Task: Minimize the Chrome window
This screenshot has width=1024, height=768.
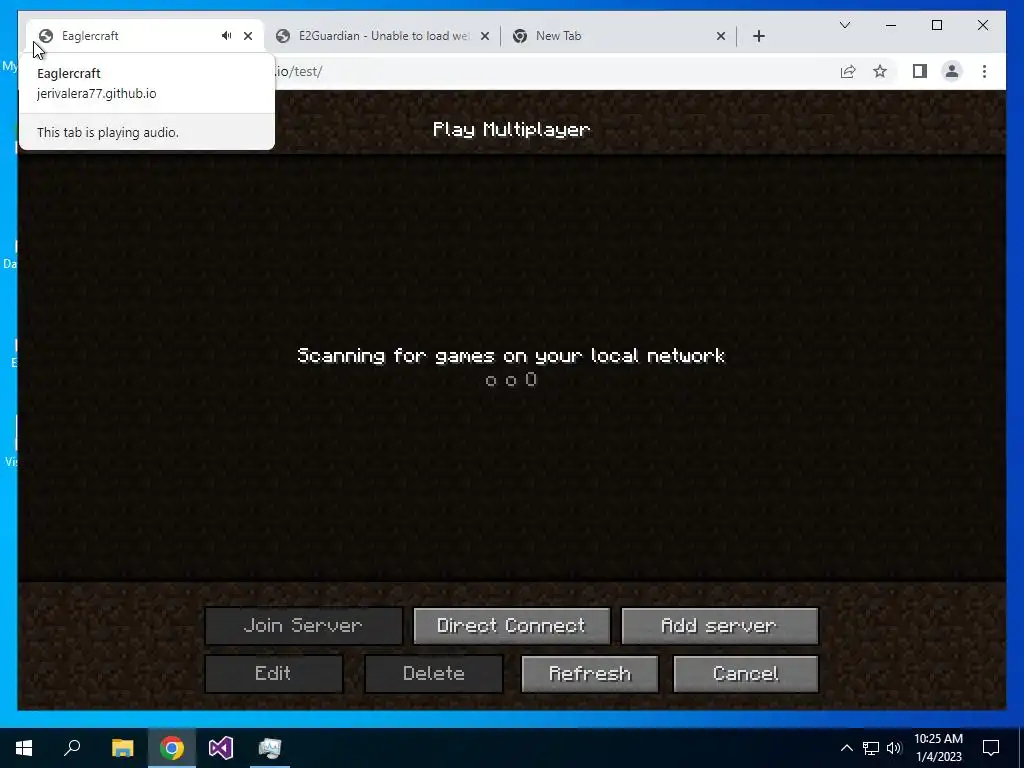Action: click(x=891, y=25)
